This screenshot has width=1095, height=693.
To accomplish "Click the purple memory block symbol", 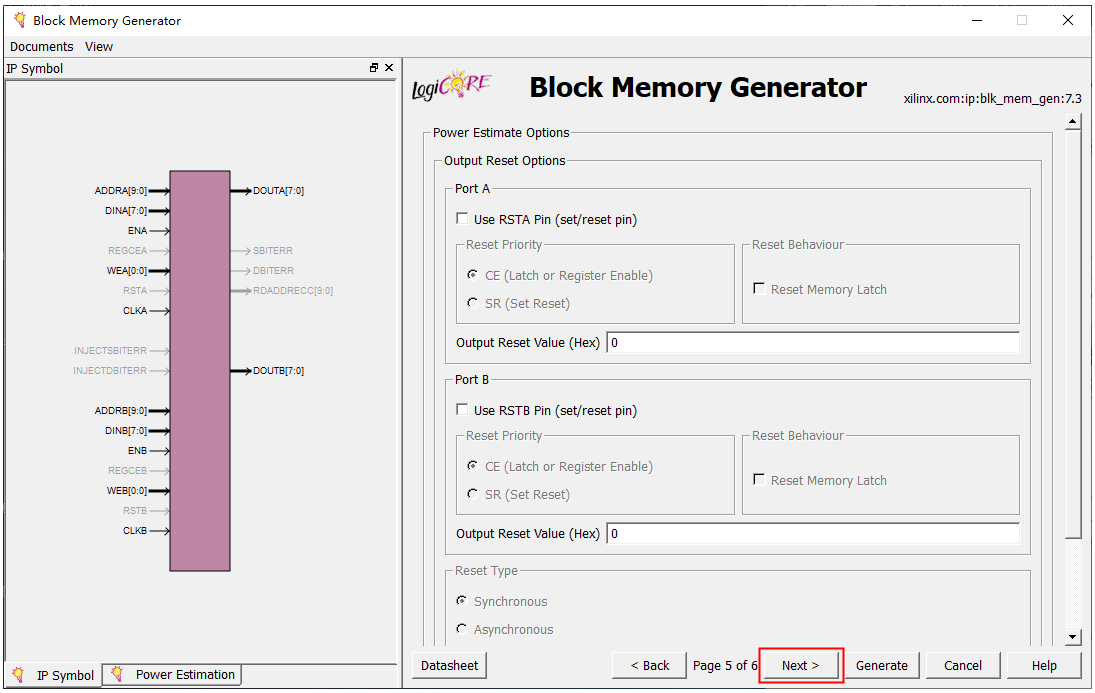I will point(200,370).
